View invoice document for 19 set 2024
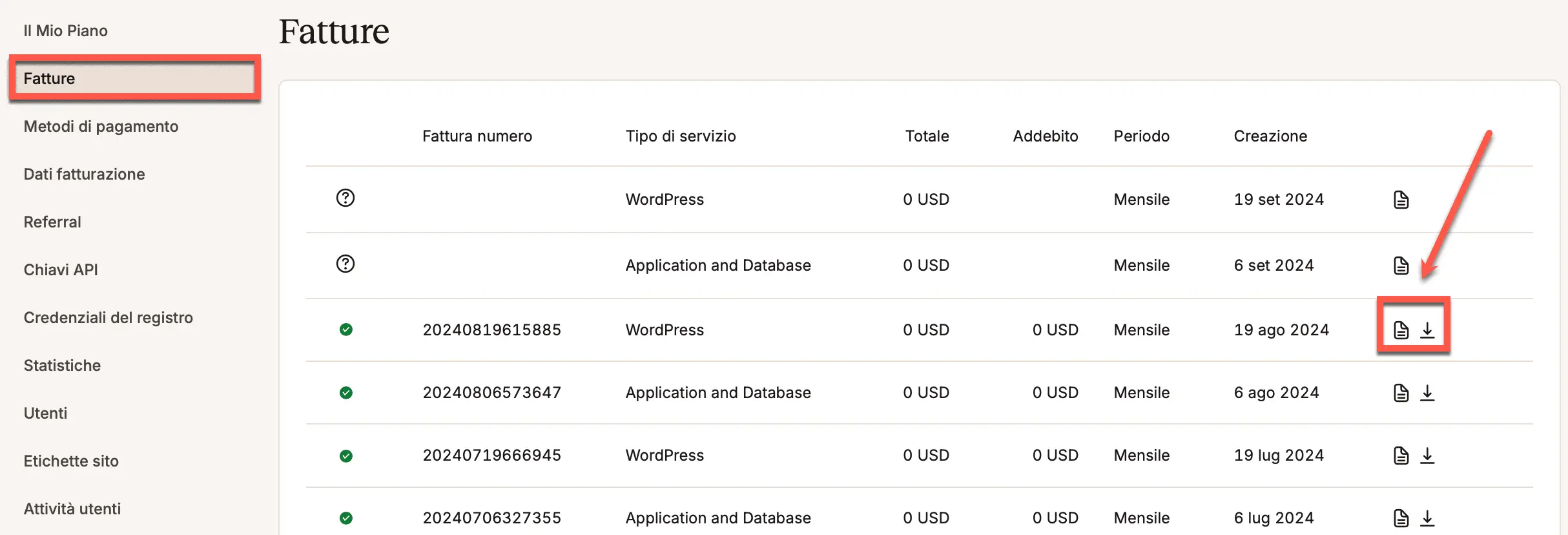This screenshot has width=1568, height=535. tap(1401, 200)
